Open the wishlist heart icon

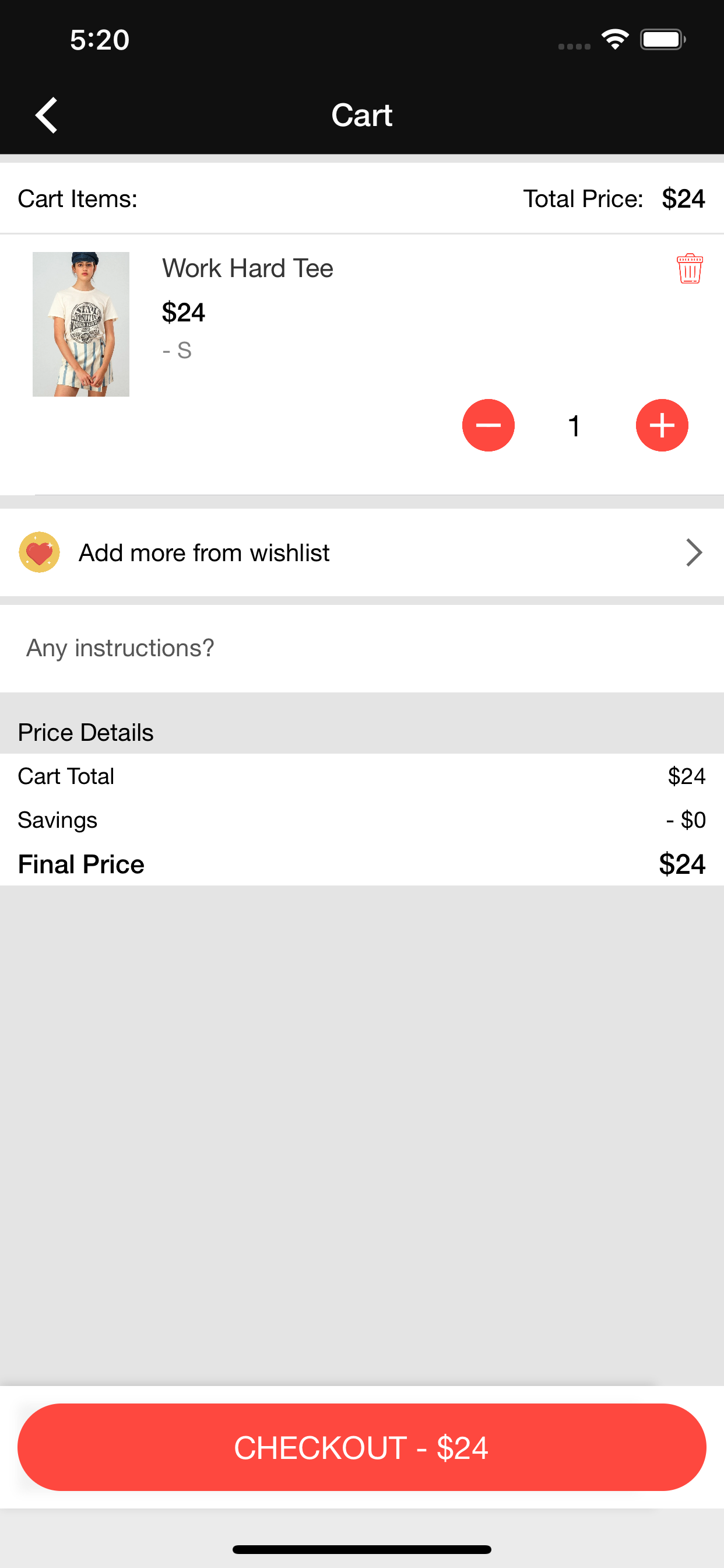(40, 552)
